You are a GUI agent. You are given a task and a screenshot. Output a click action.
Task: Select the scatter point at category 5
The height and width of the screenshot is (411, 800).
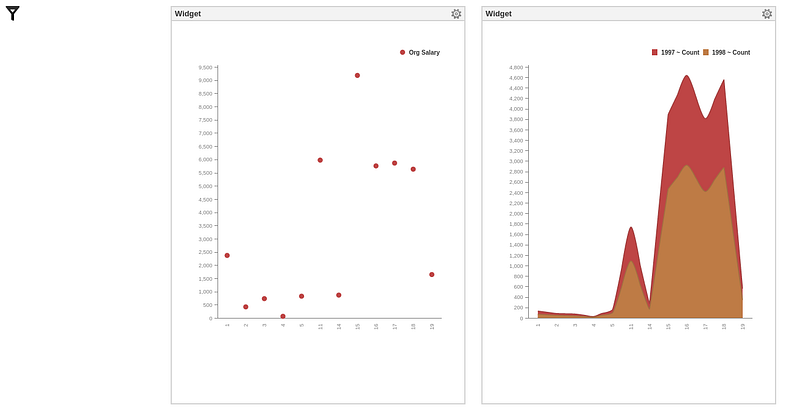(x=302, y=296)
